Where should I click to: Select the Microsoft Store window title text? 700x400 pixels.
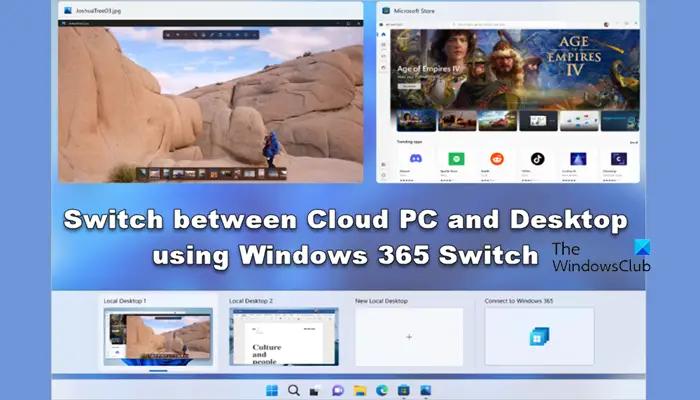414,10
